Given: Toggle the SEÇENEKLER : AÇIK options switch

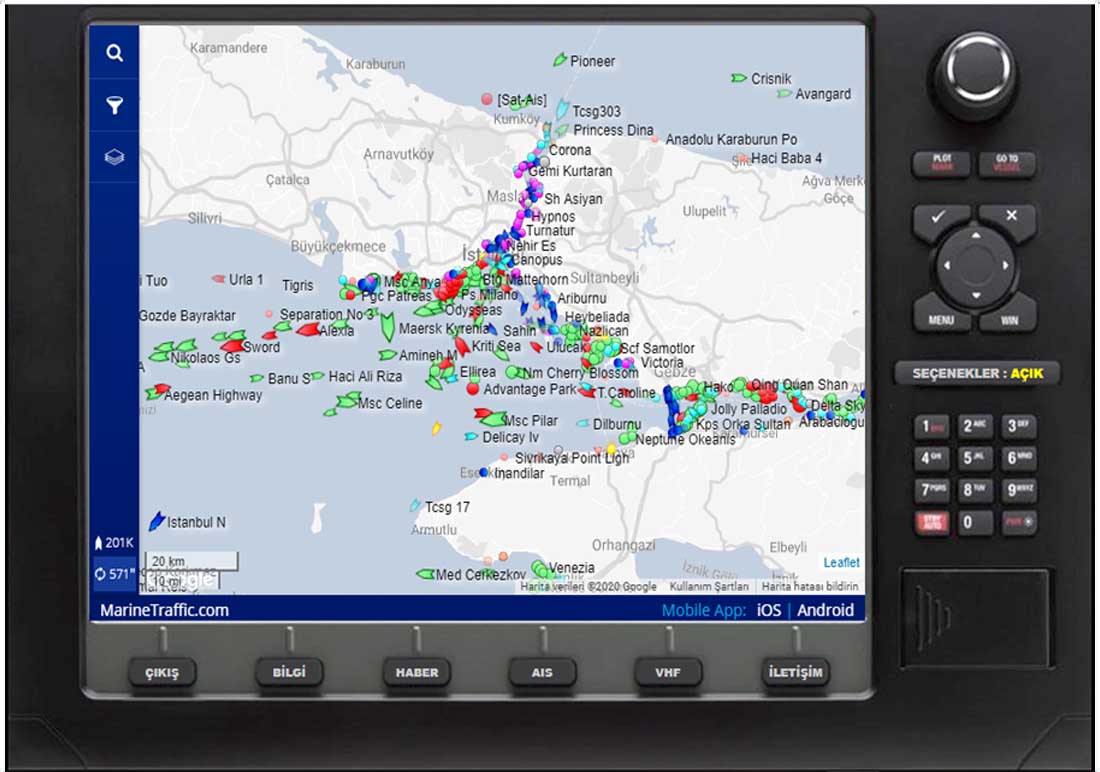Looking at the screenshot, I should 977,373.
